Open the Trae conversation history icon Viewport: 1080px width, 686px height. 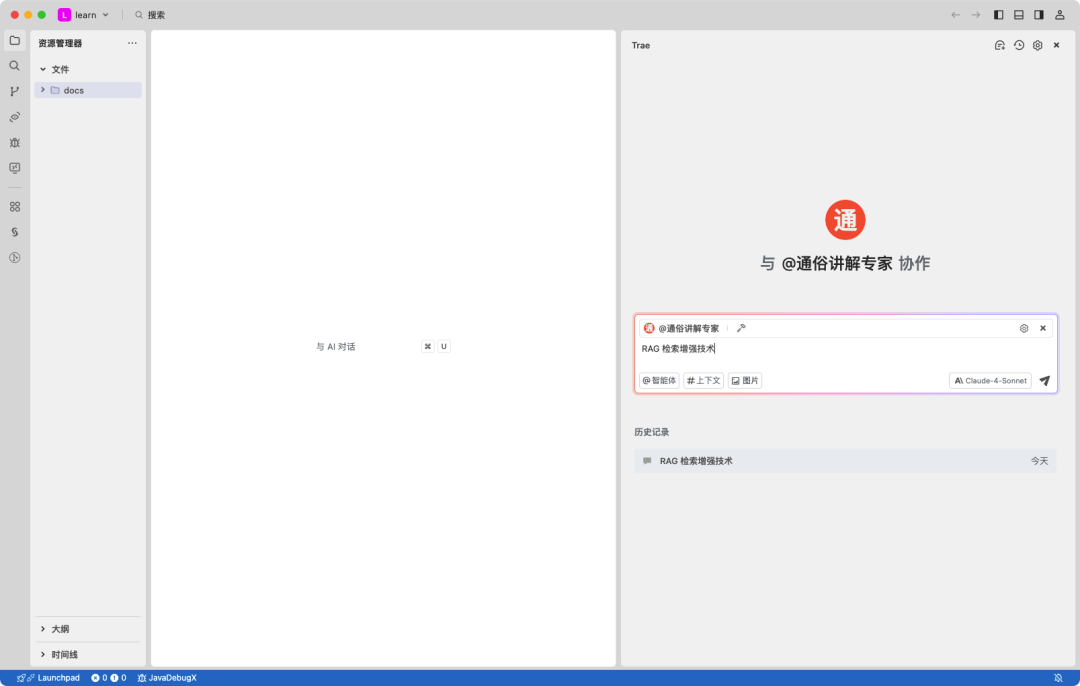tap(1018, 45)
